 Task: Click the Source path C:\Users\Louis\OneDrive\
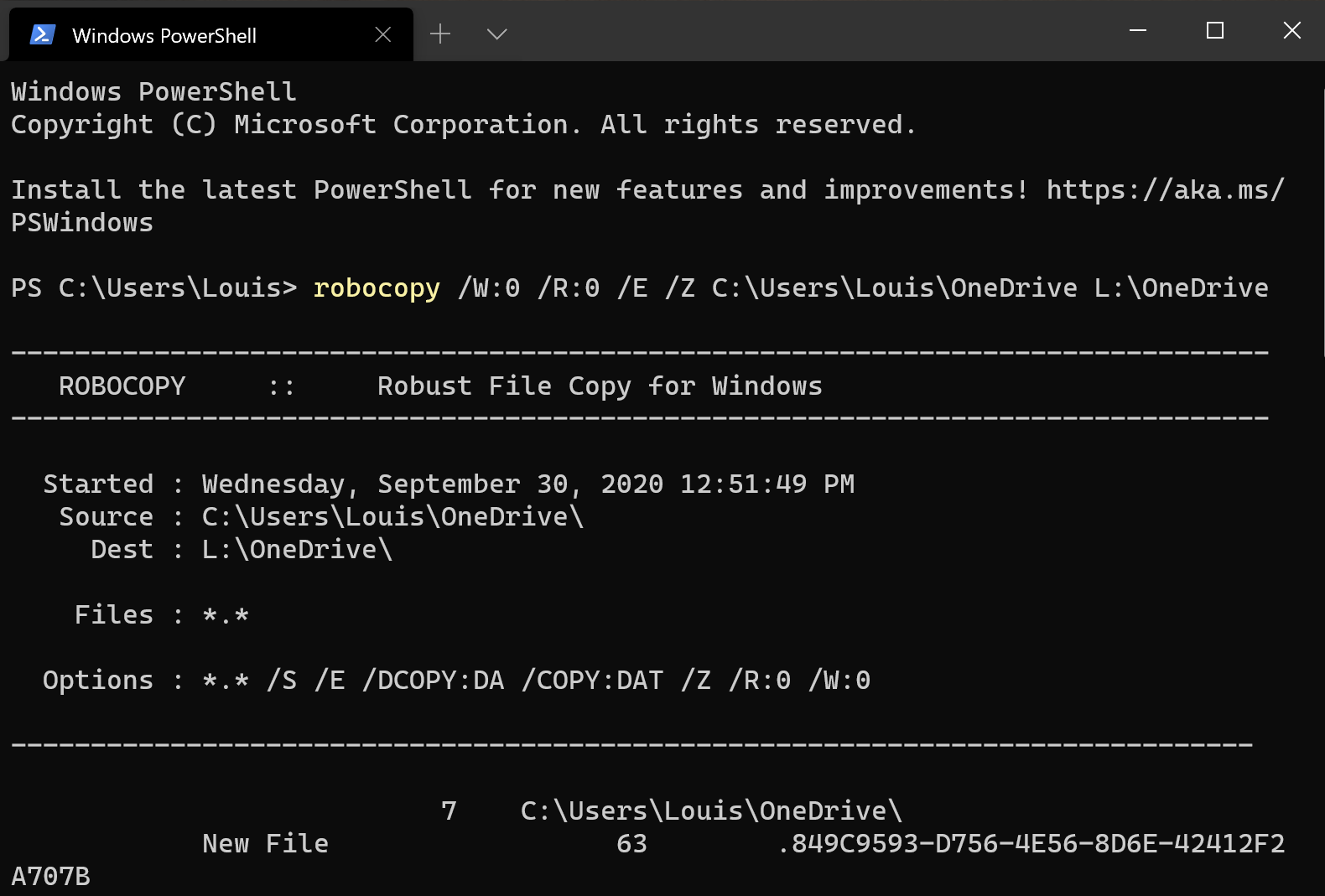393,517
